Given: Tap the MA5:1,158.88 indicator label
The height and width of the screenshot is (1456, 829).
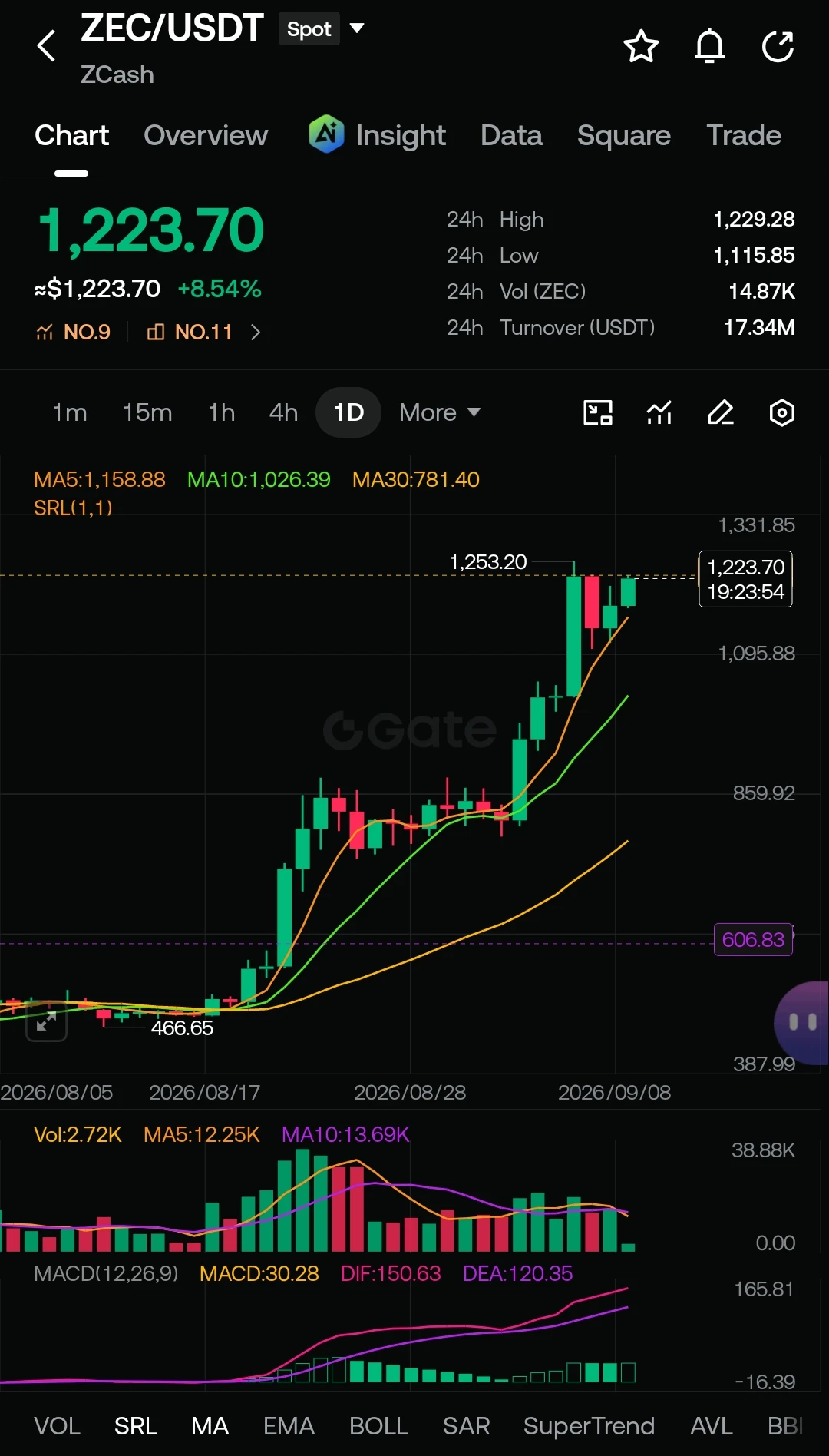Looking at the screenshot, I should tap(99, 479).
